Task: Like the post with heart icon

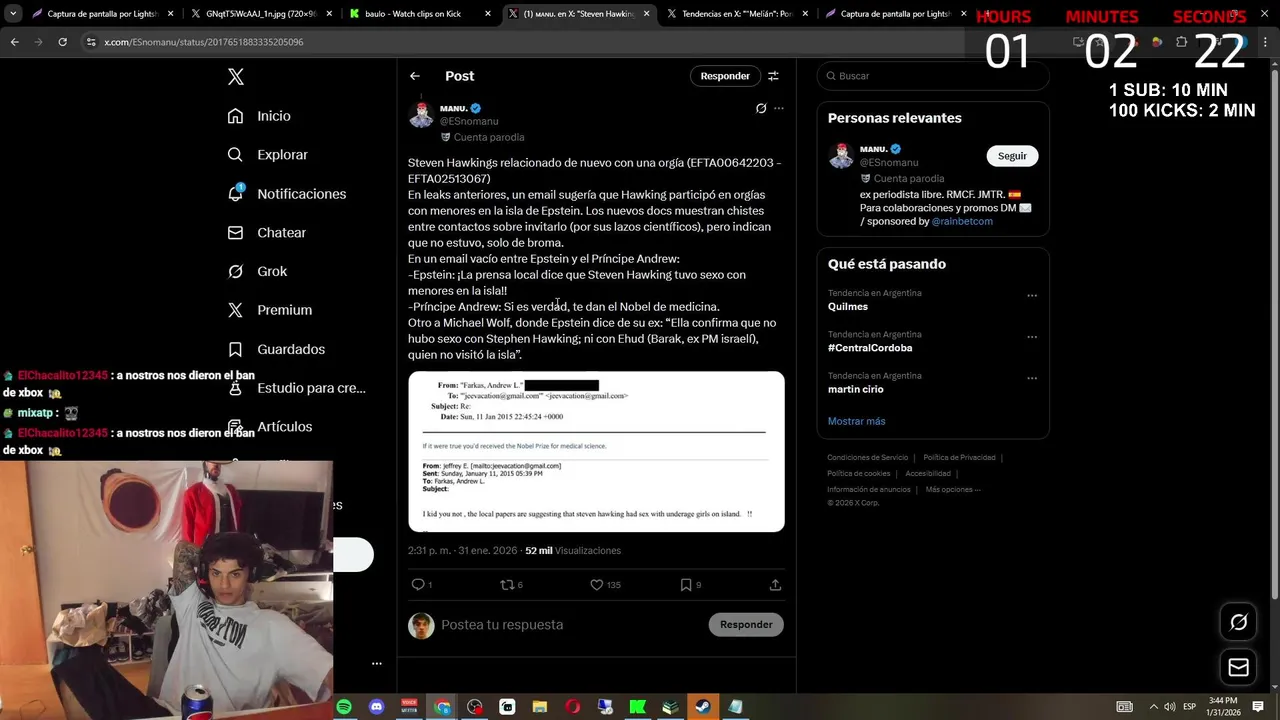Action: click(x=596, y=585)
